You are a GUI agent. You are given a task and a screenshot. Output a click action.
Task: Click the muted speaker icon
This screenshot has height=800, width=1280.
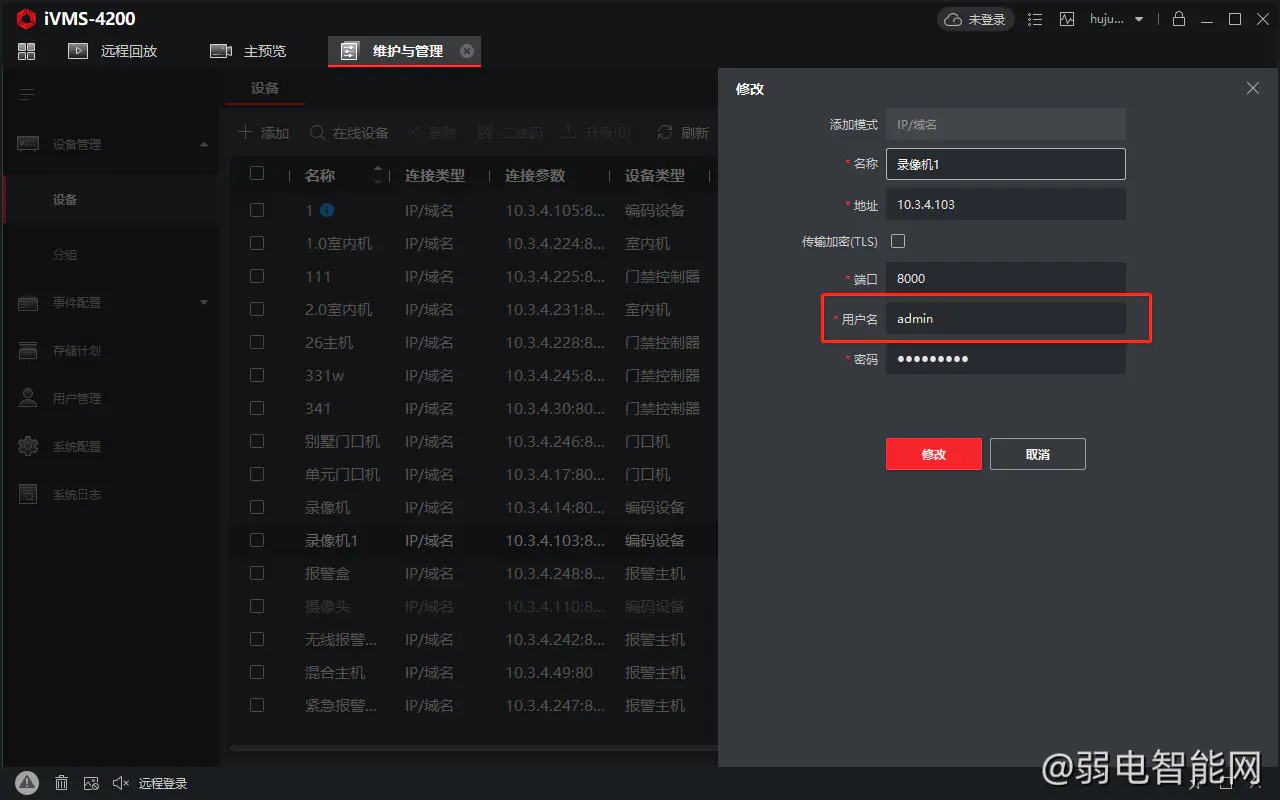point(121,783)
